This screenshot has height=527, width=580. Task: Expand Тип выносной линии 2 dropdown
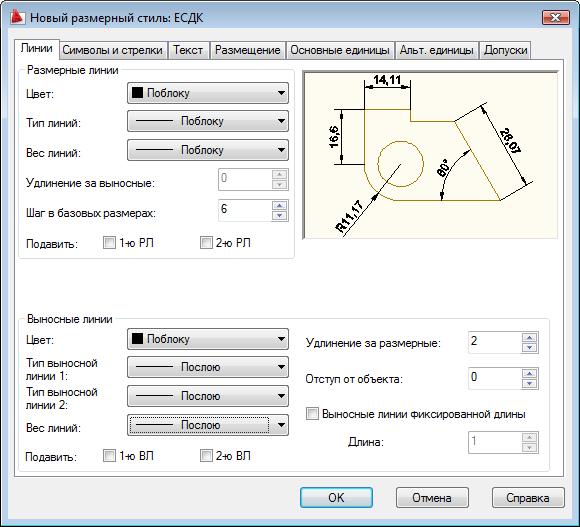pyautogui.click(x=208, y=396)
